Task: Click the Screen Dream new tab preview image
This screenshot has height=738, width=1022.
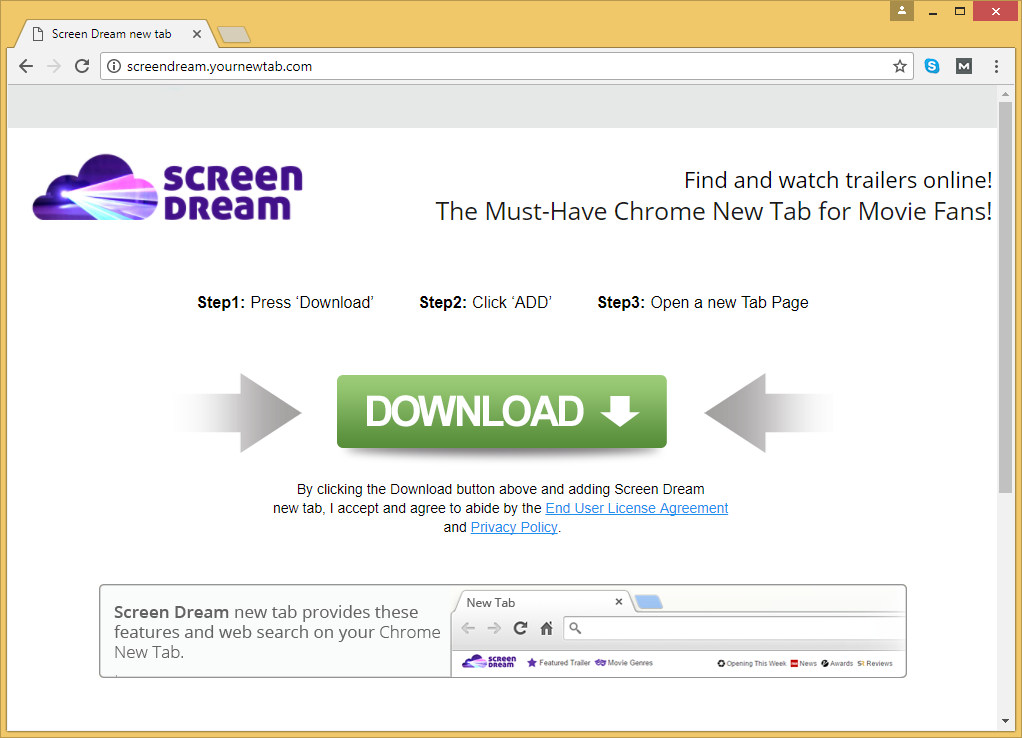Action: (679, 631)
